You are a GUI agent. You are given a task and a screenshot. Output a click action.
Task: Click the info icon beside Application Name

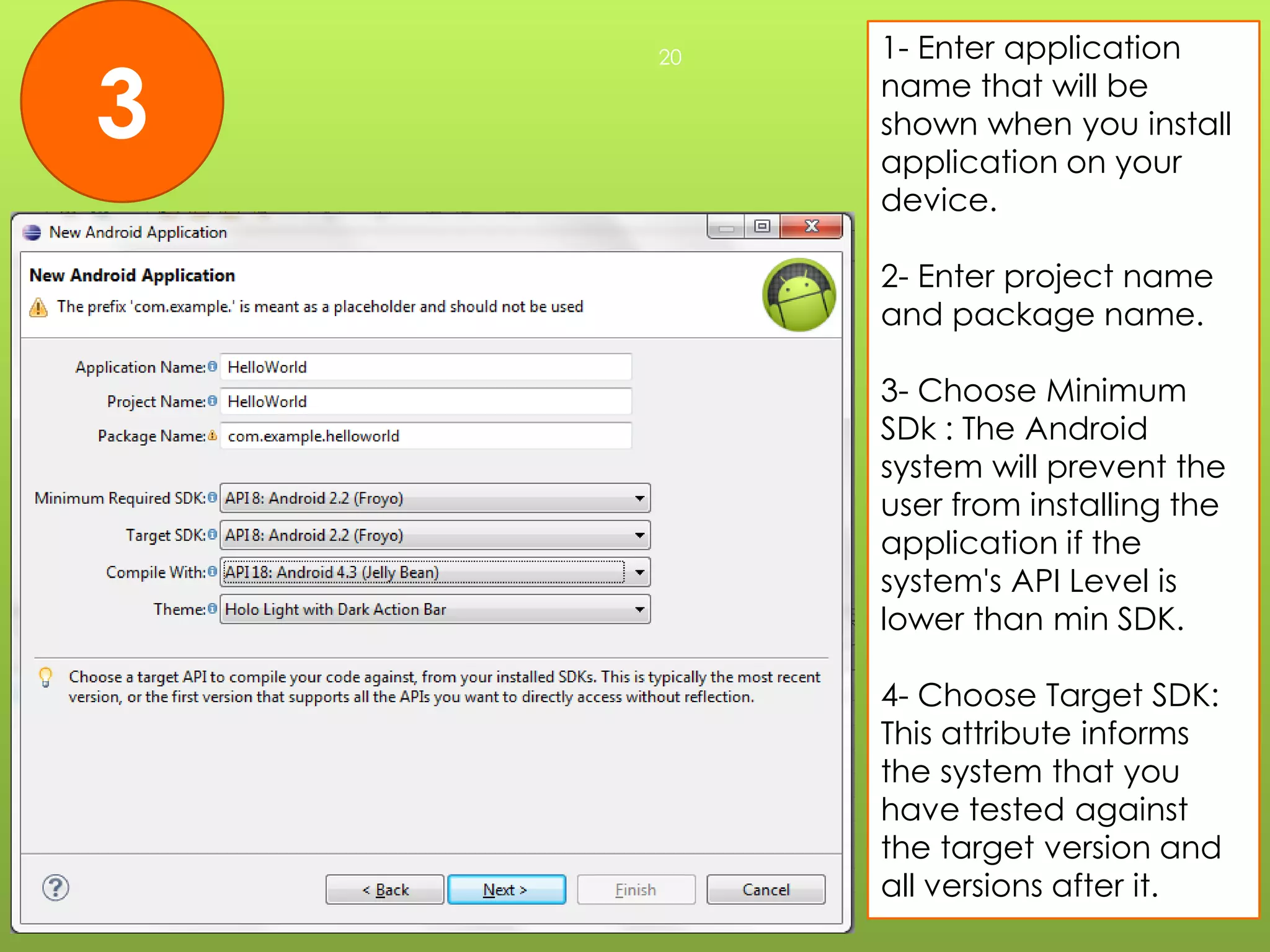(x=212, y=366)
